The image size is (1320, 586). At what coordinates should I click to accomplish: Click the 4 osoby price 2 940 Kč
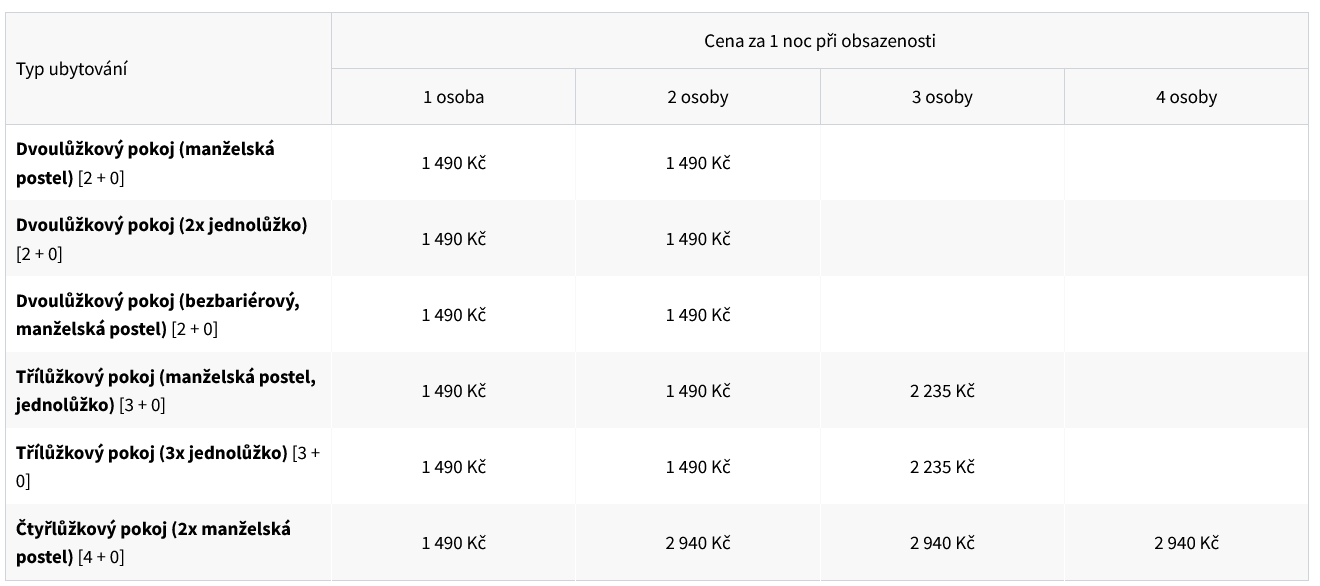1186,543
